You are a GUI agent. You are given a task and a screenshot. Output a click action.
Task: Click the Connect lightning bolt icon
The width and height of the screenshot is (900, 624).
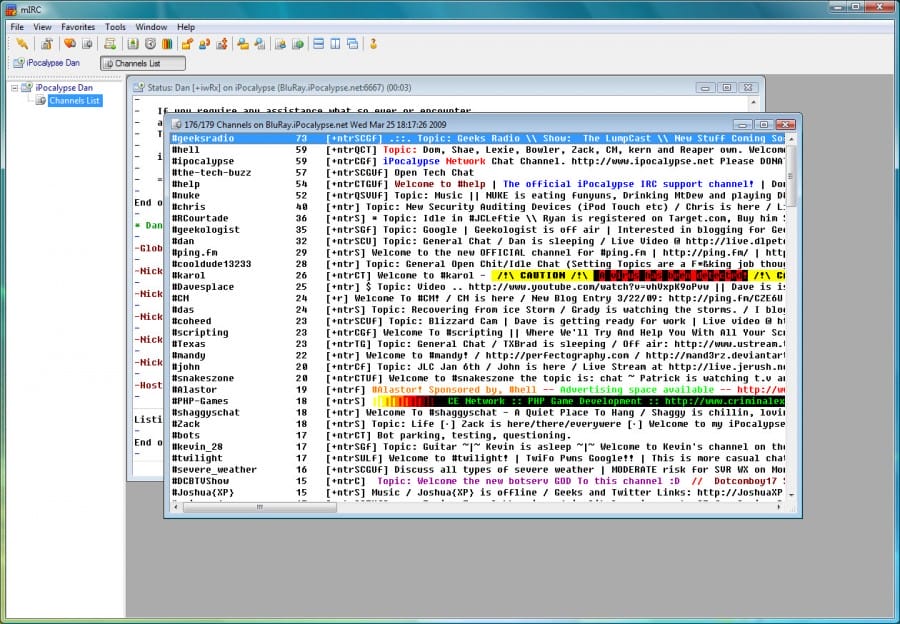[x=20, y=44]
